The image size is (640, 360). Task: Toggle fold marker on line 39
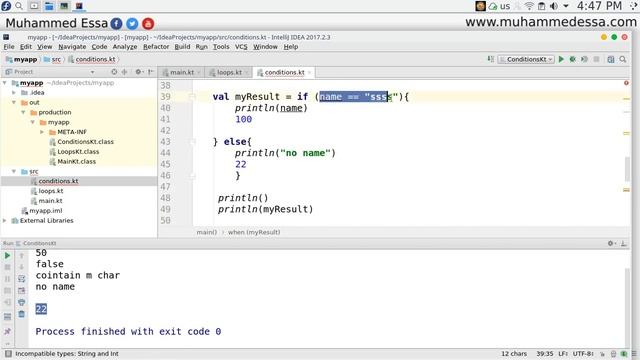(192, 97)
